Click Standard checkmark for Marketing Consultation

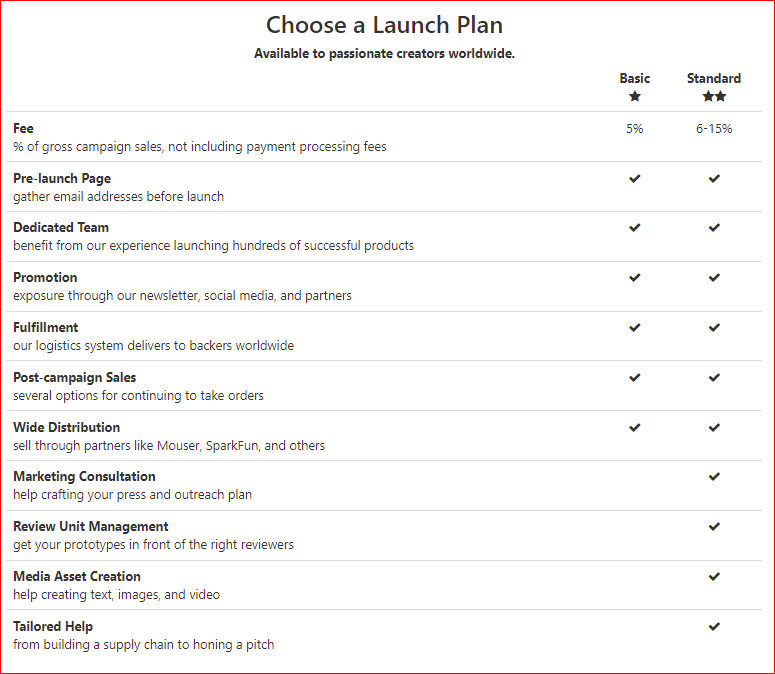coord(714,477)
